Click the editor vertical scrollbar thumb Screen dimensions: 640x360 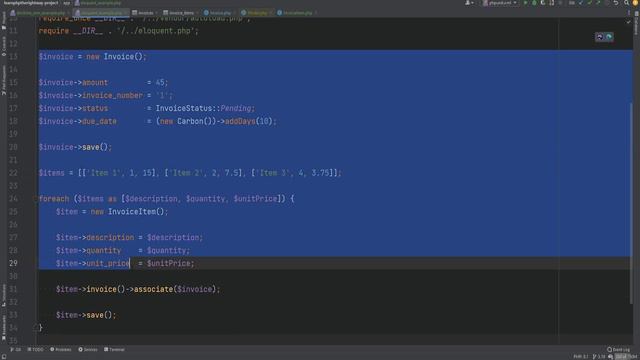click(x=631, y=203)
